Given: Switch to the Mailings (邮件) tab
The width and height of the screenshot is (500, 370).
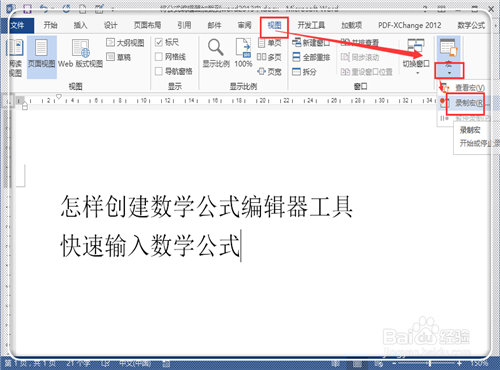Looking at the screenshot, I should (x=214, y=25).
